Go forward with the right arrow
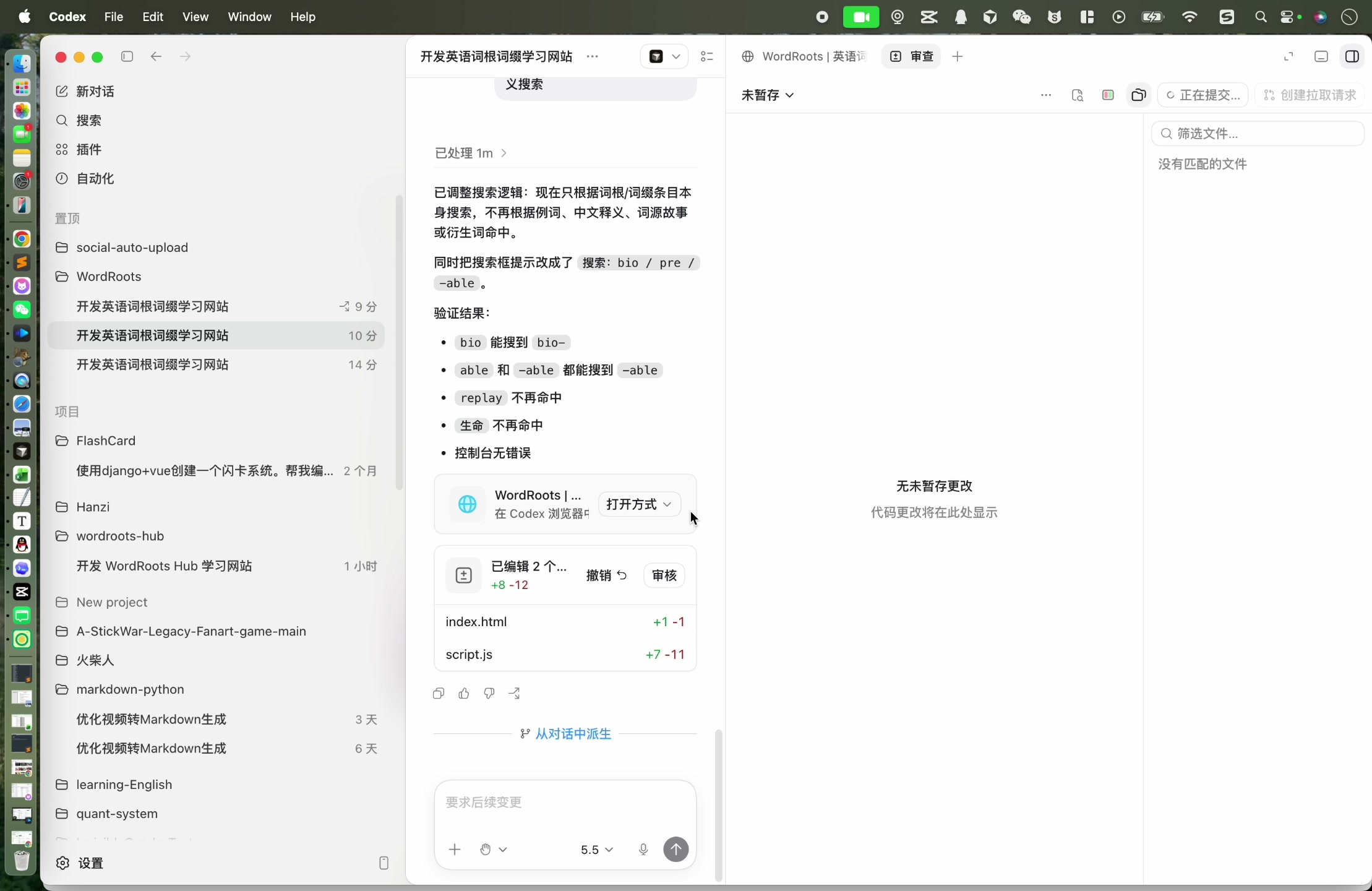 [185, 56]
